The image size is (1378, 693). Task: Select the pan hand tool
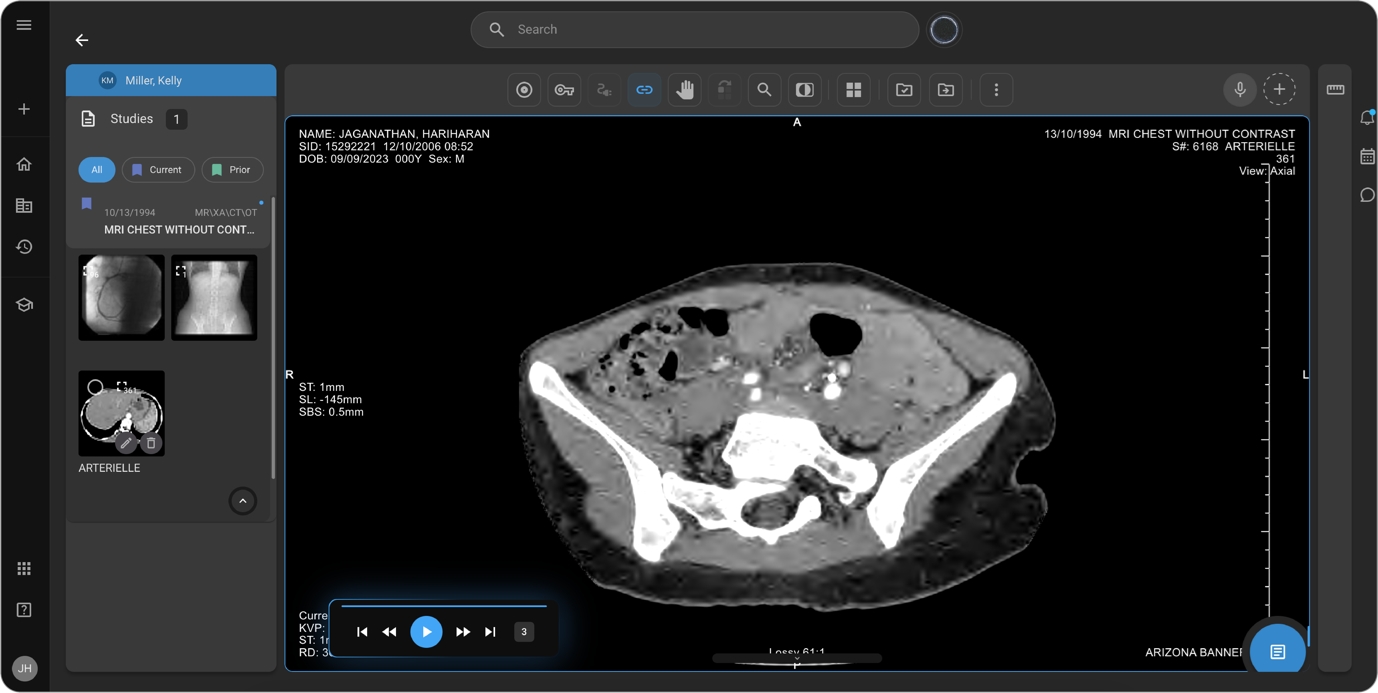(x=685, y=90)
